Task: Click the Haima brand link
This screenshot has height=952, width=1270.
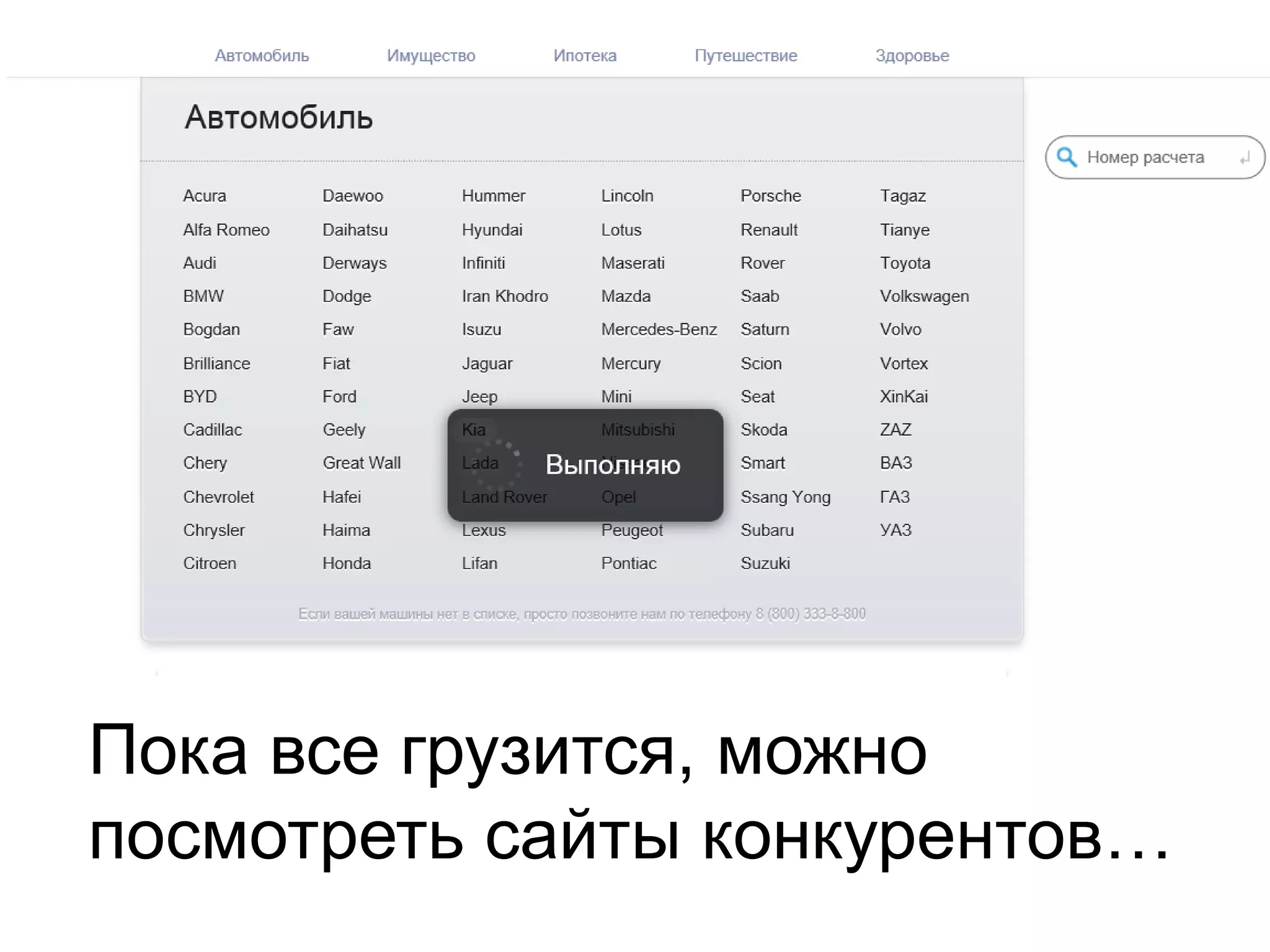Action: click(346, 531)
